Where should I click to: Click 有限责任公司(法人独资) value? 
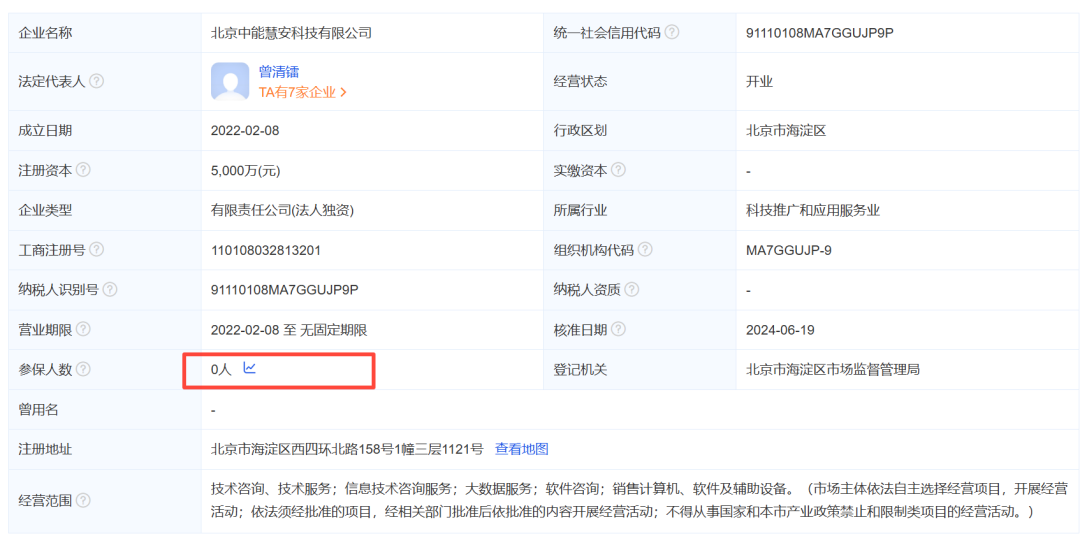pos(282,211)
